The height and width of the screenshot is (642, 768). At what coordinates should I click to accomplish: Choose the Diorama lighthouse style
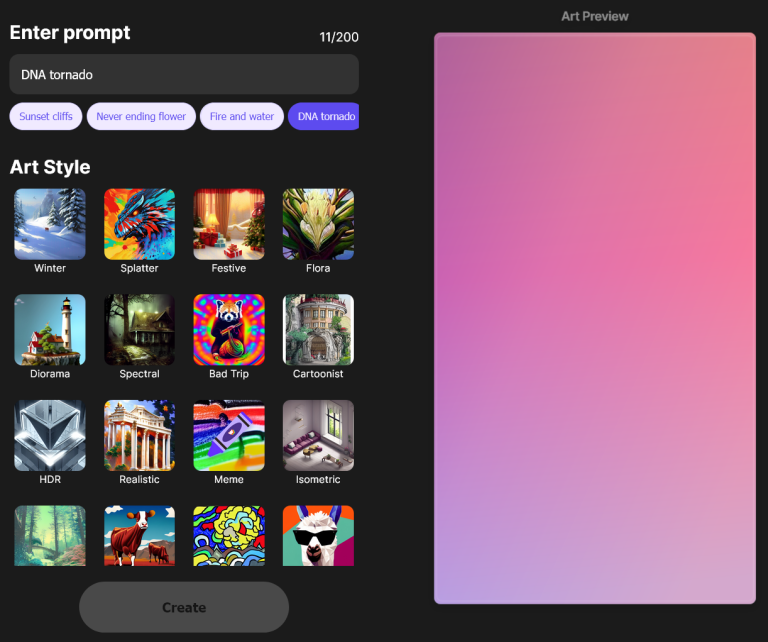tap(50, 329)
